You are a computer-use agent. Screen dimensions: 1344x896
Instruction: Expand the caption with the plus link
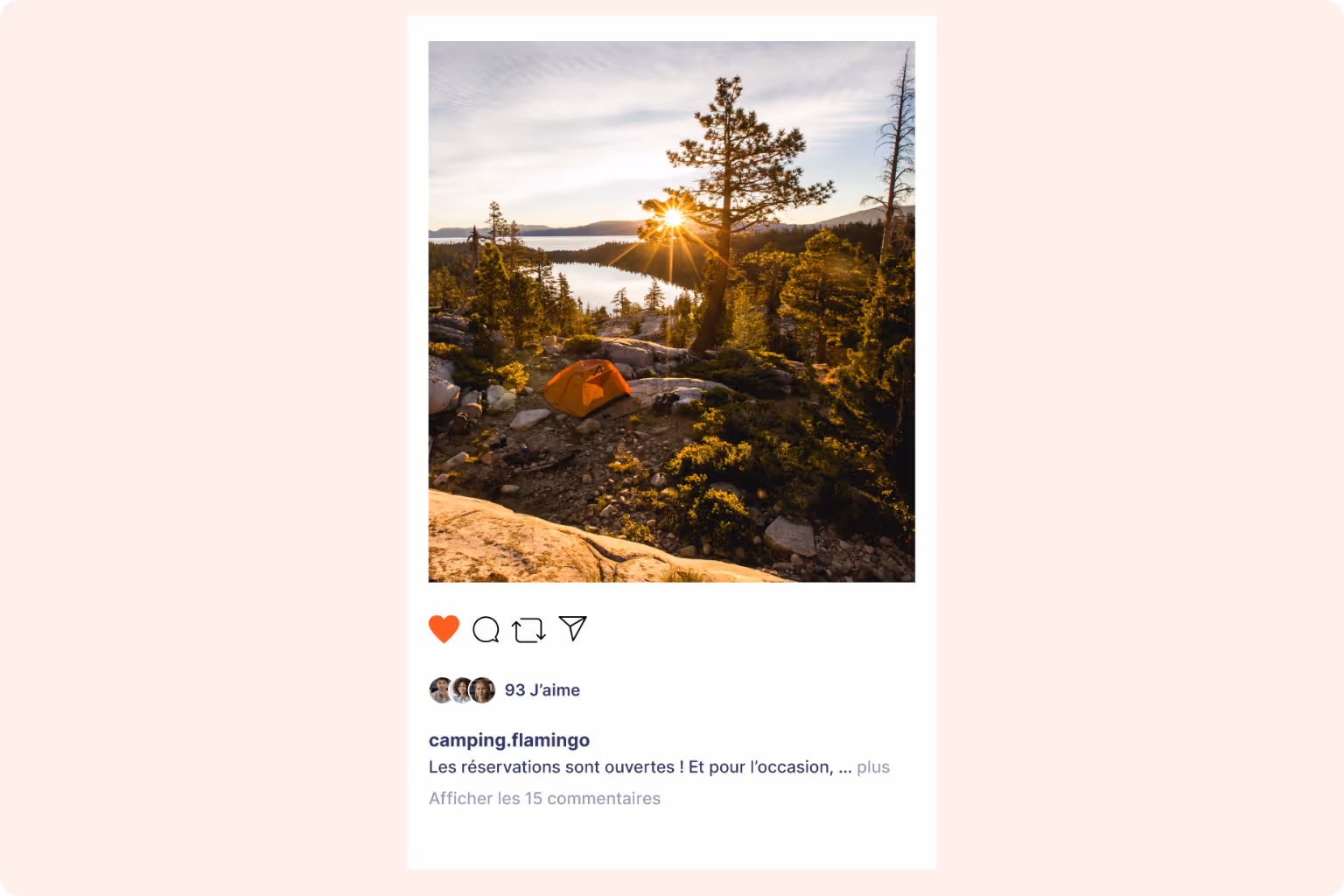(x=873, y=767)
